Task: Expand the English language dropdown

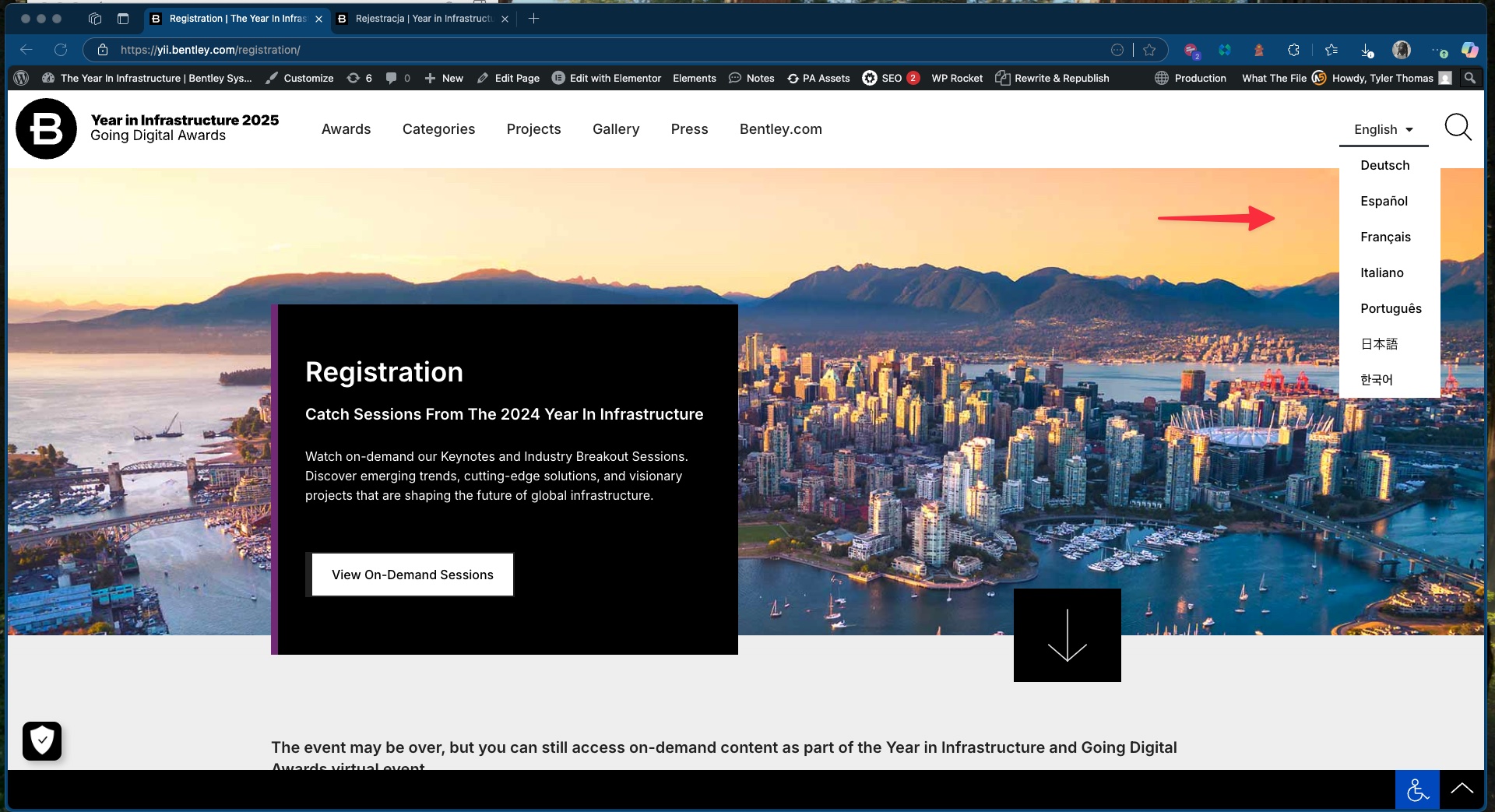Action: pos(1384,129)
